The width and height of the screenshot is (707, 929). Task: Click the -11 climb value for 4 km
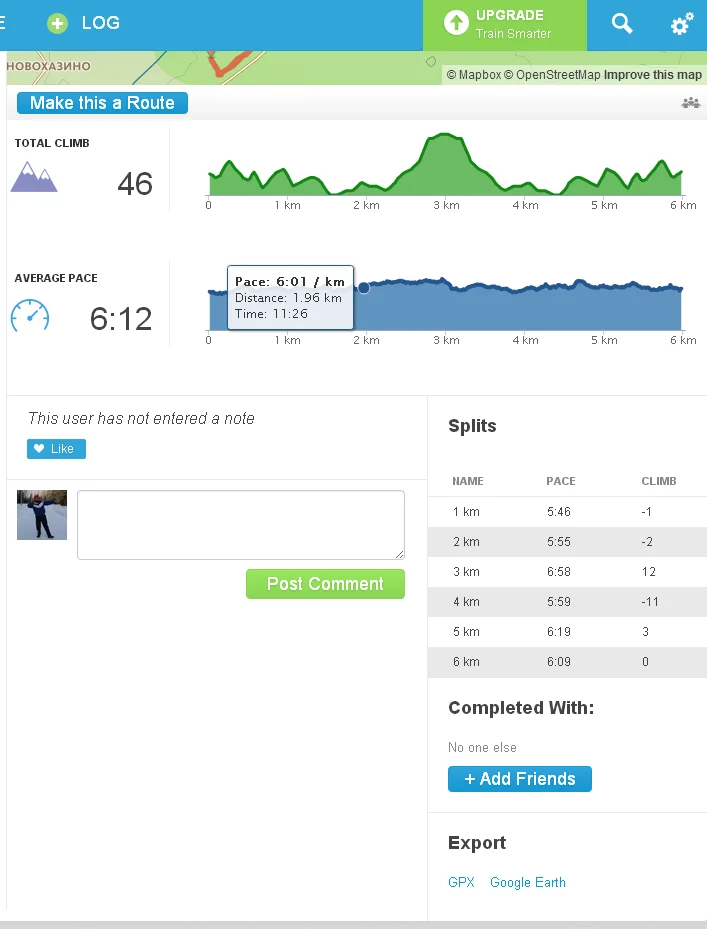tap(650, 602)
